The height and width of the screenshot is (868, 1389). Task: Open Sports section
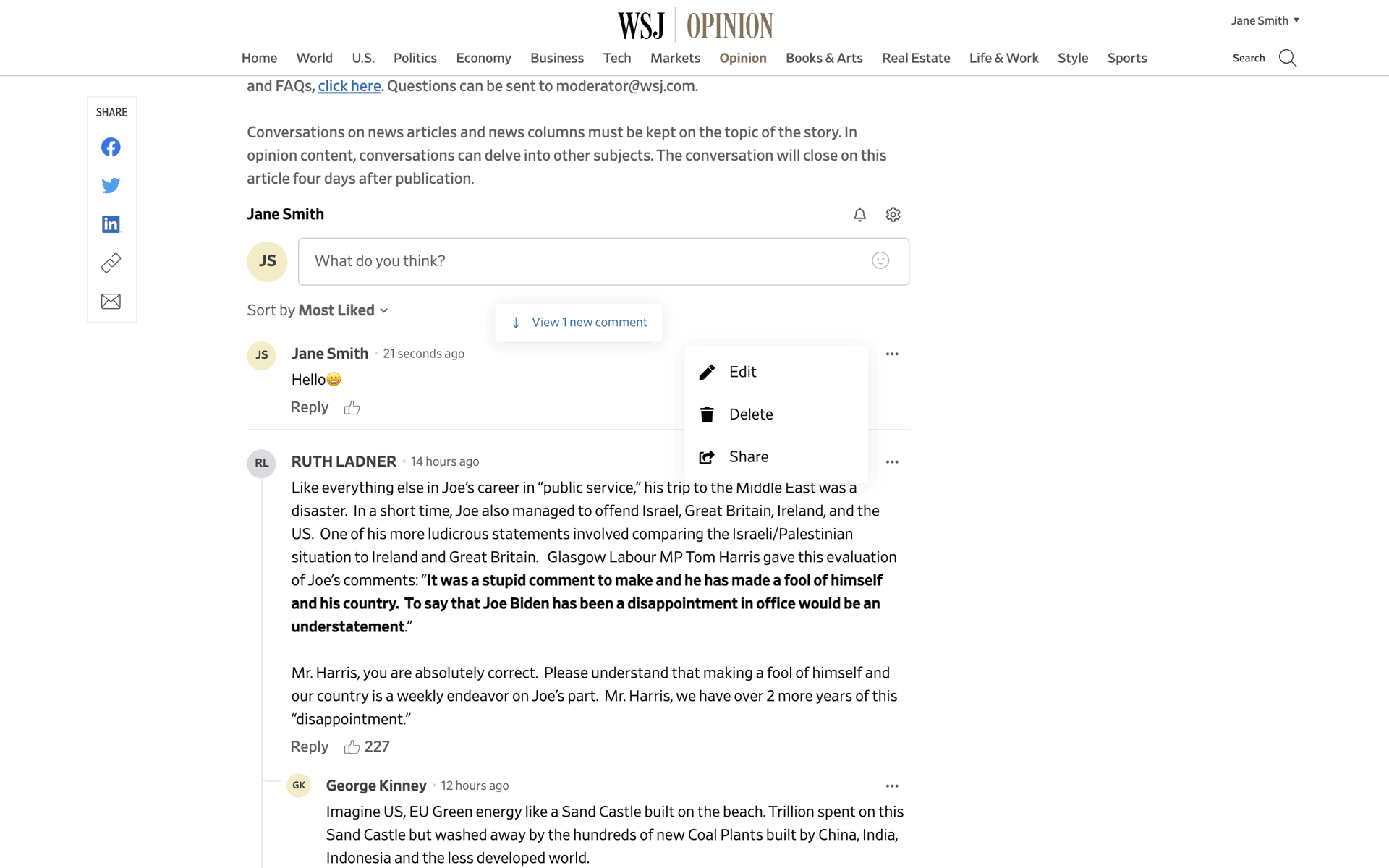click(x=1126, y=58)
